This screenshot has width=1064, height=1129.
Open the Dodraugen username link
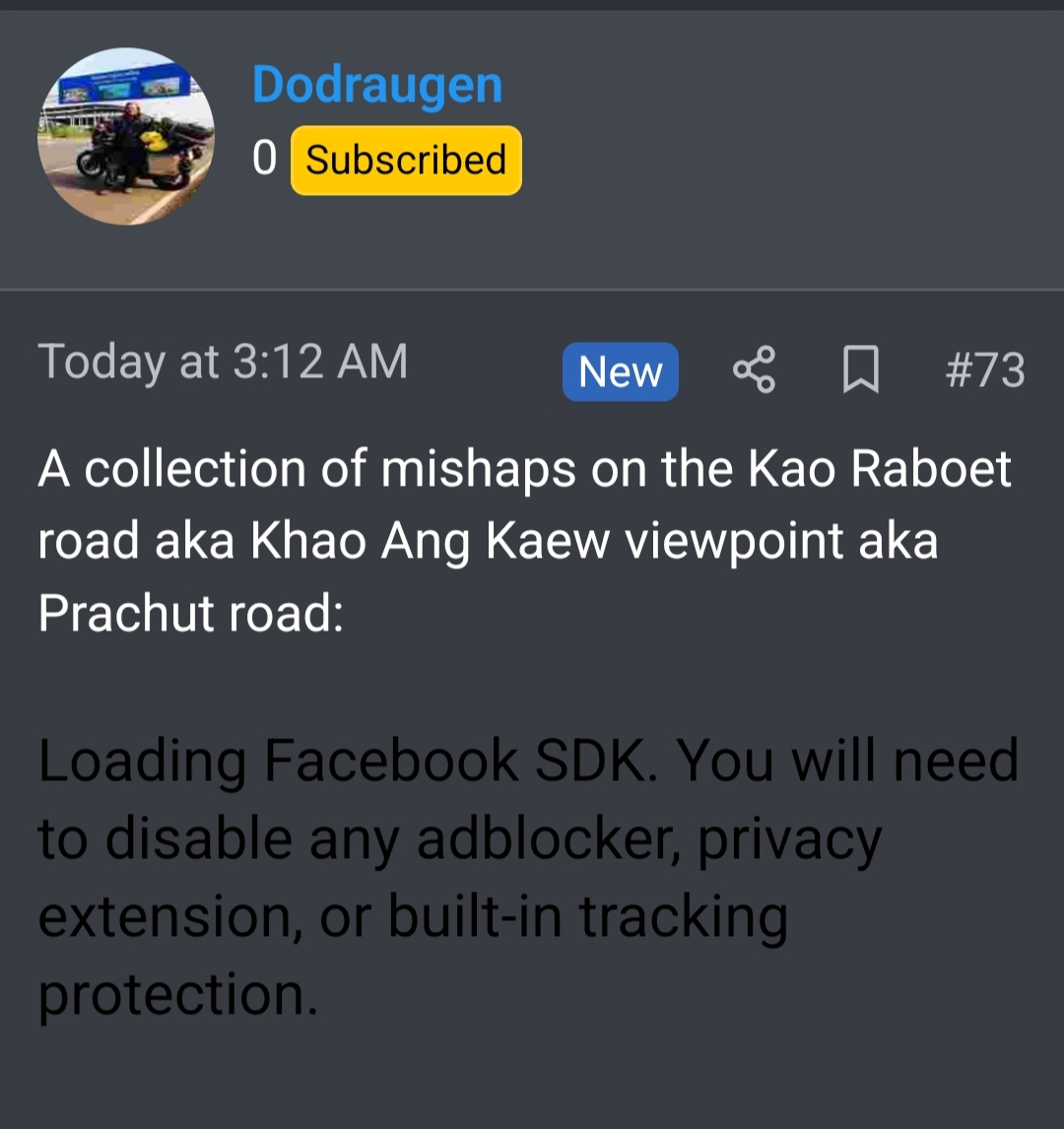coord(376,85)
